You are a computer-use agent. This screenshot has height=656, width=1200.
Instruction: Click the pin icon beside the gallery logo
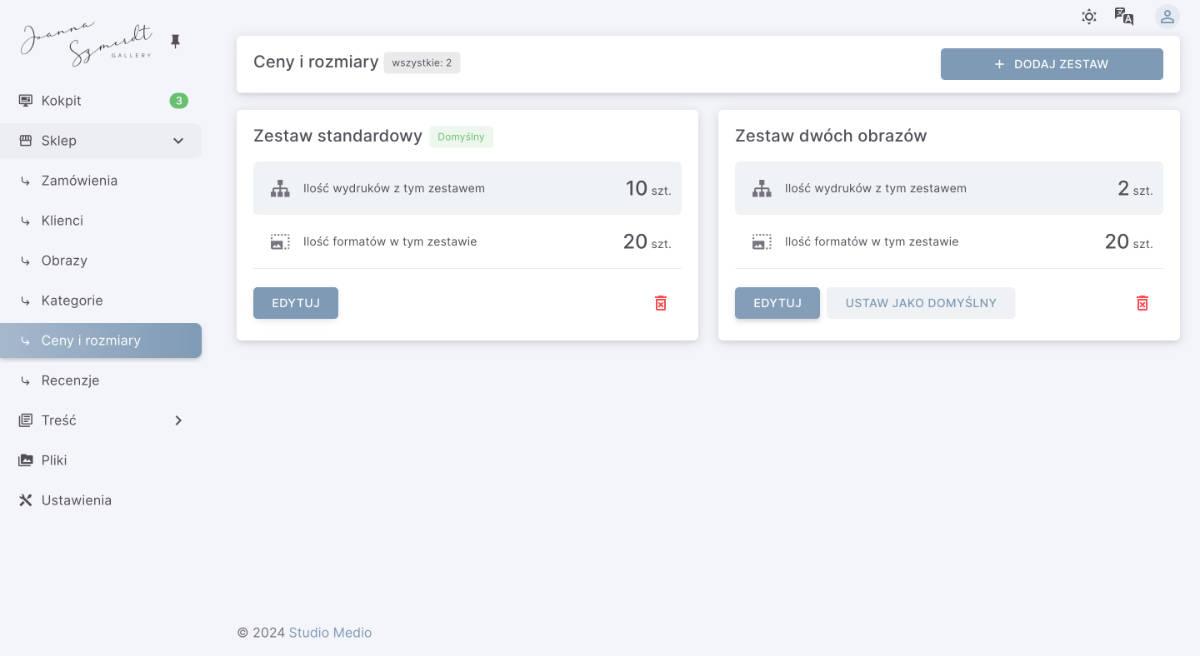click(x=176, y=41)
